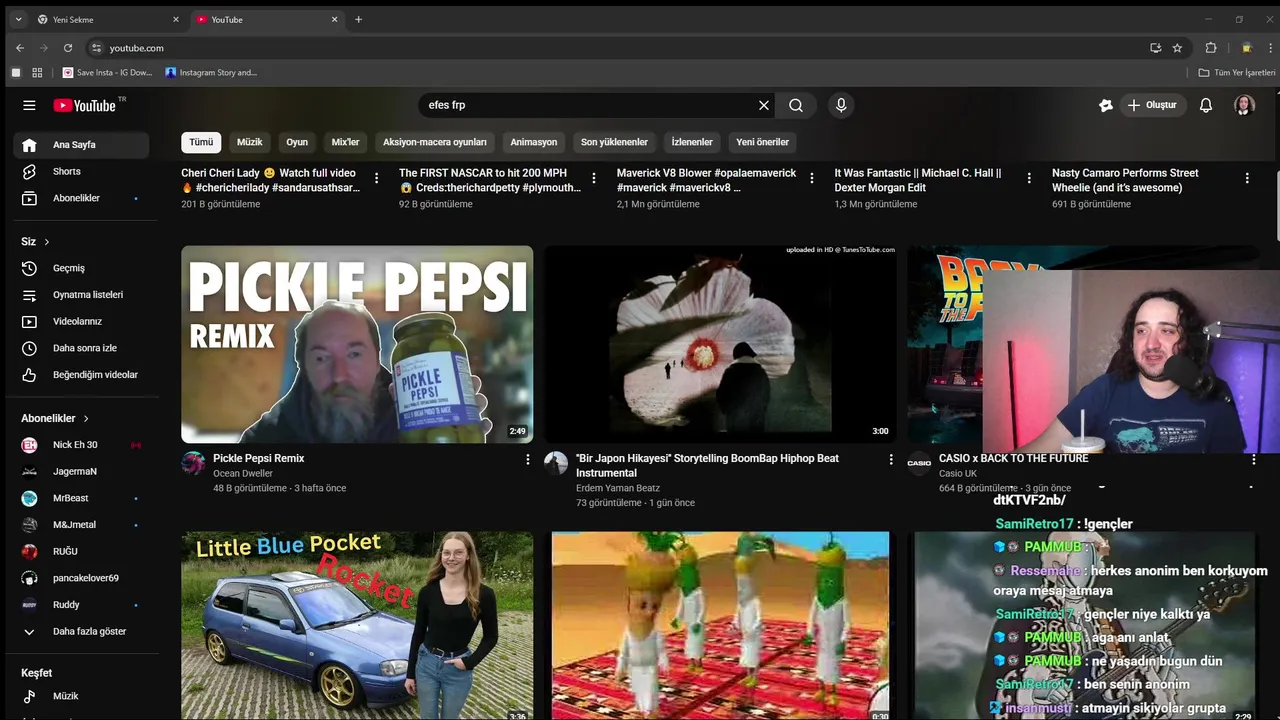Open Ocean Dweller channel avatar
This screenshot has height=720, width=1280.
tap(193, 463)
